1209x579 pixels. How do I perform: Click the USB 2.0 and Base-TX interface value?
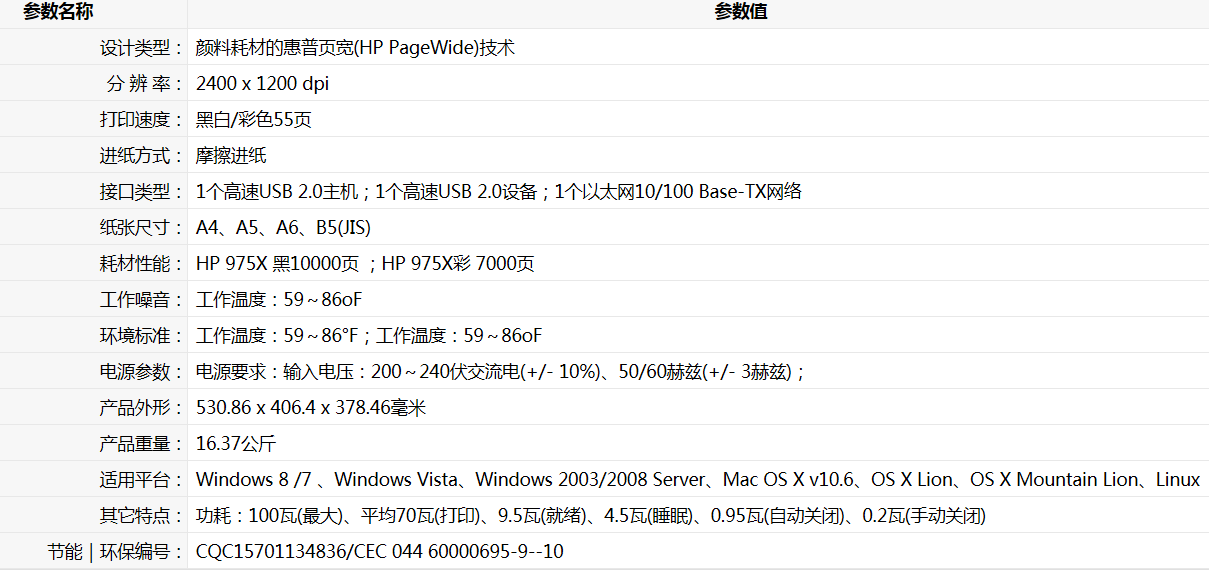pos(499,191)
